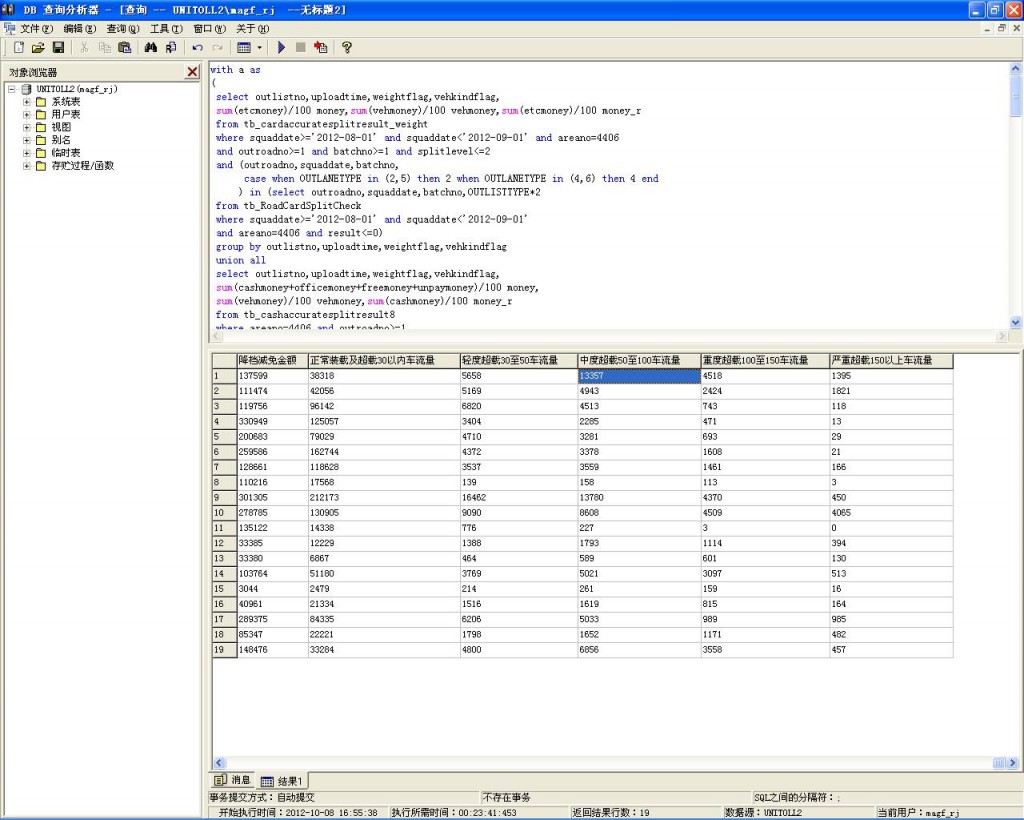This screenshot has height=820, width=1024.
Task: Close the 对象浏览器 panel with red X
Action: (x=192, y=72)
